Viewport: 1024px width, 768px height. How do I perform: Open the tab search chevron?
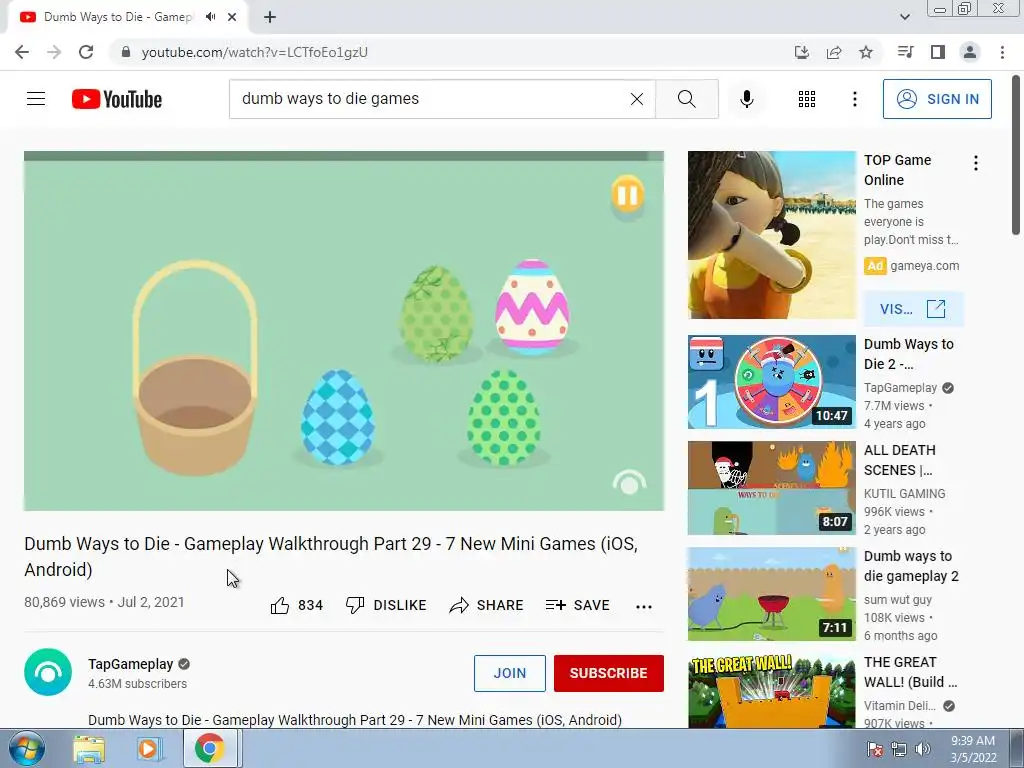pyautogui.click(x=904, y=17)
